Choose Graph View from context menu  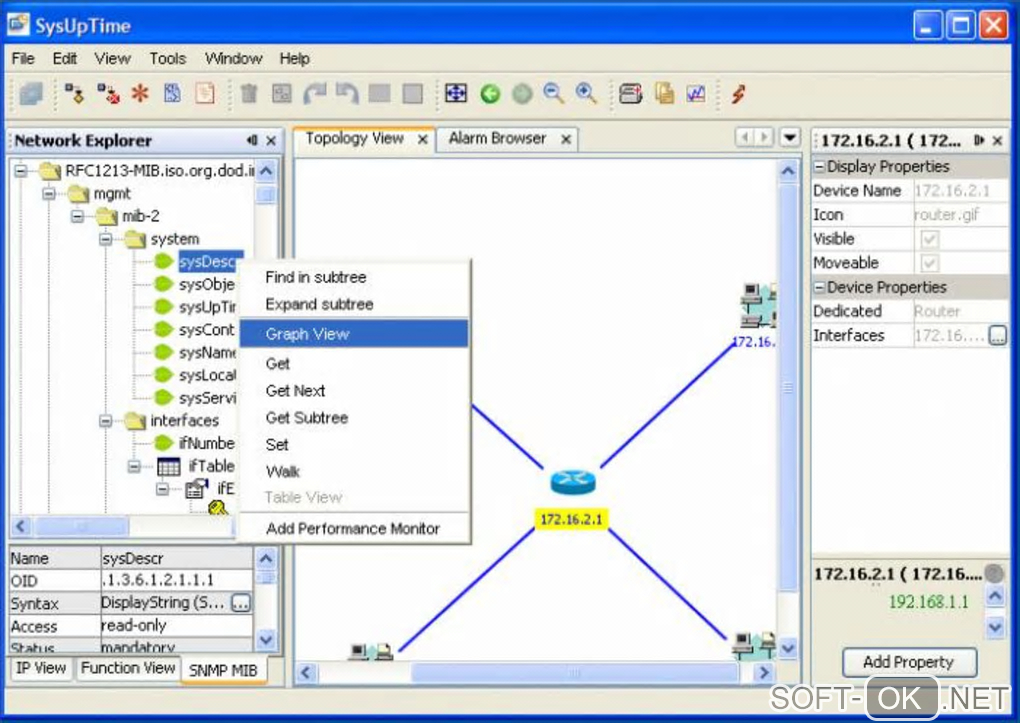(354, 334)
